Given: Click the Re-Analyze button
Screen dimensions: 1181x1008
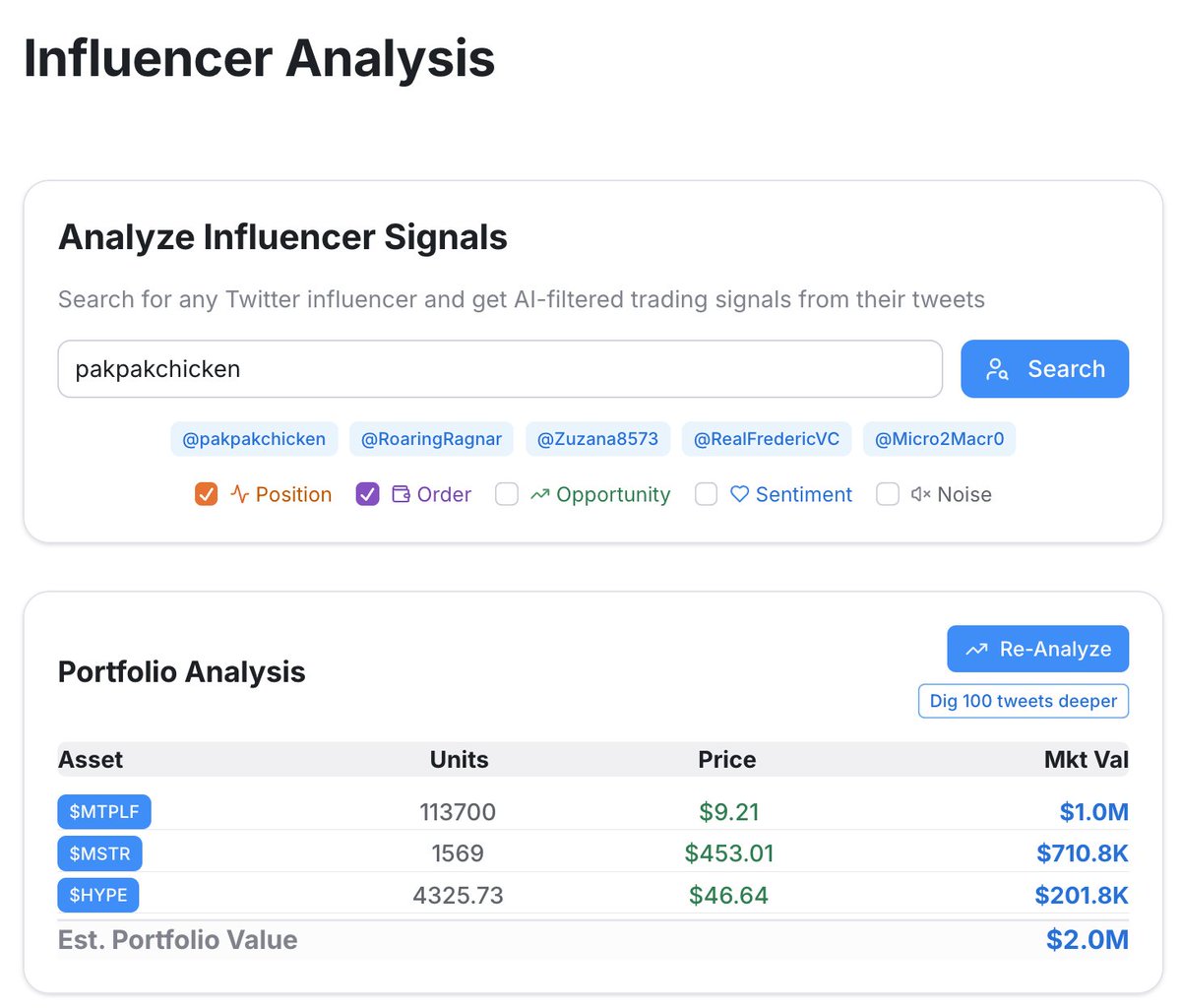Looking at the screenshot, I should pyautogui.click(x=1037, y=649).
